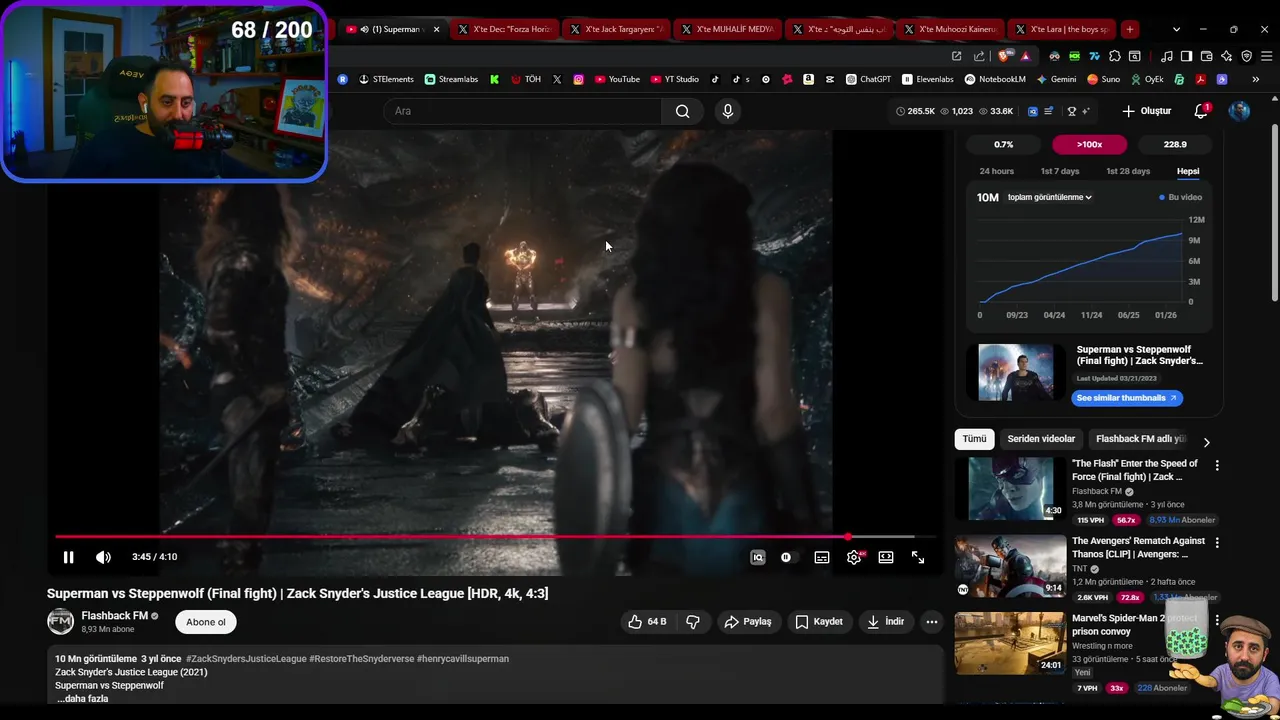Screen dimensions: 1280x720
Task: Open the Gemini bookmark
Action: pos(1056,79)
